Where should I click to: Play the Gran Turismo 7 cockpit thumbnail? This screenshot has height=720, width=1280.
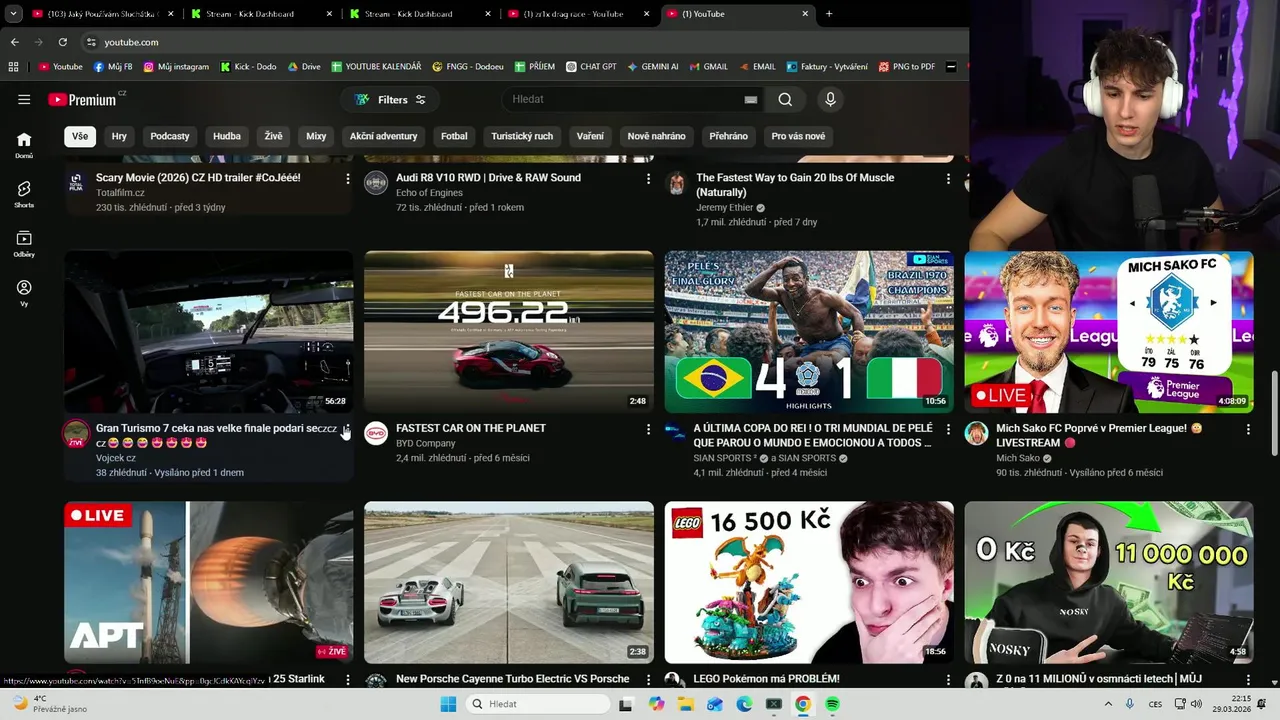click(x=209, y=332)
